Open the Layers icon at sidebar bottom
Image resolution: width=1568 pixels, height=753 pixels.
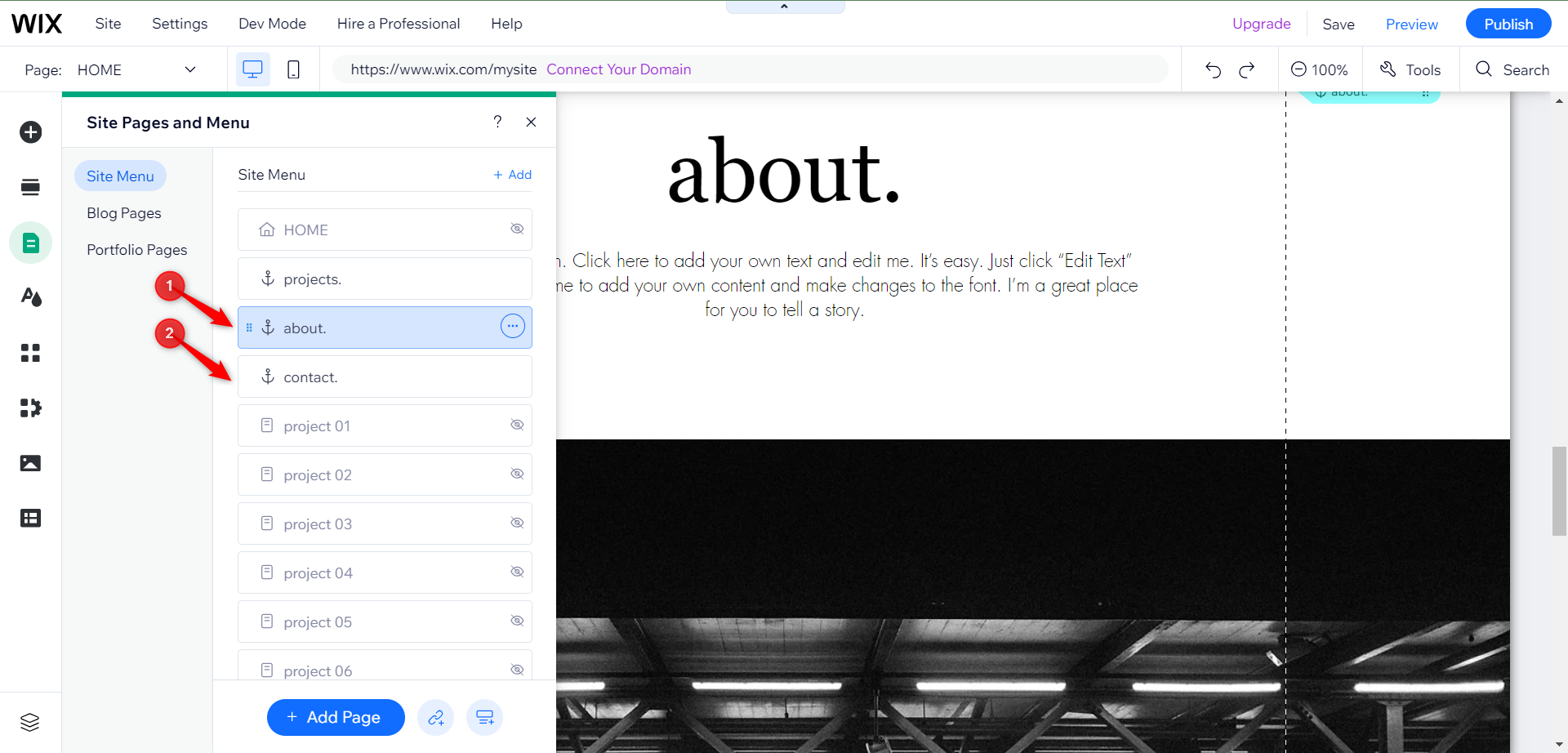tap(30, 722)
